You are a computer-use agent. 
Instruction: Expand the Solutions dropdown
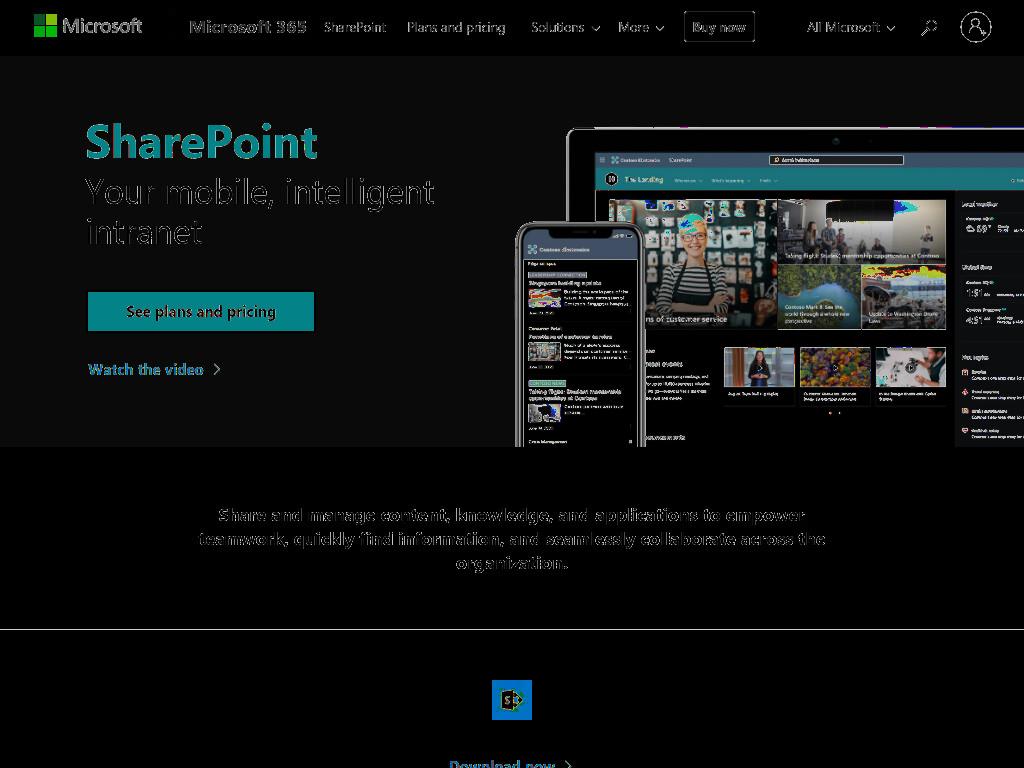coord(565,27)
